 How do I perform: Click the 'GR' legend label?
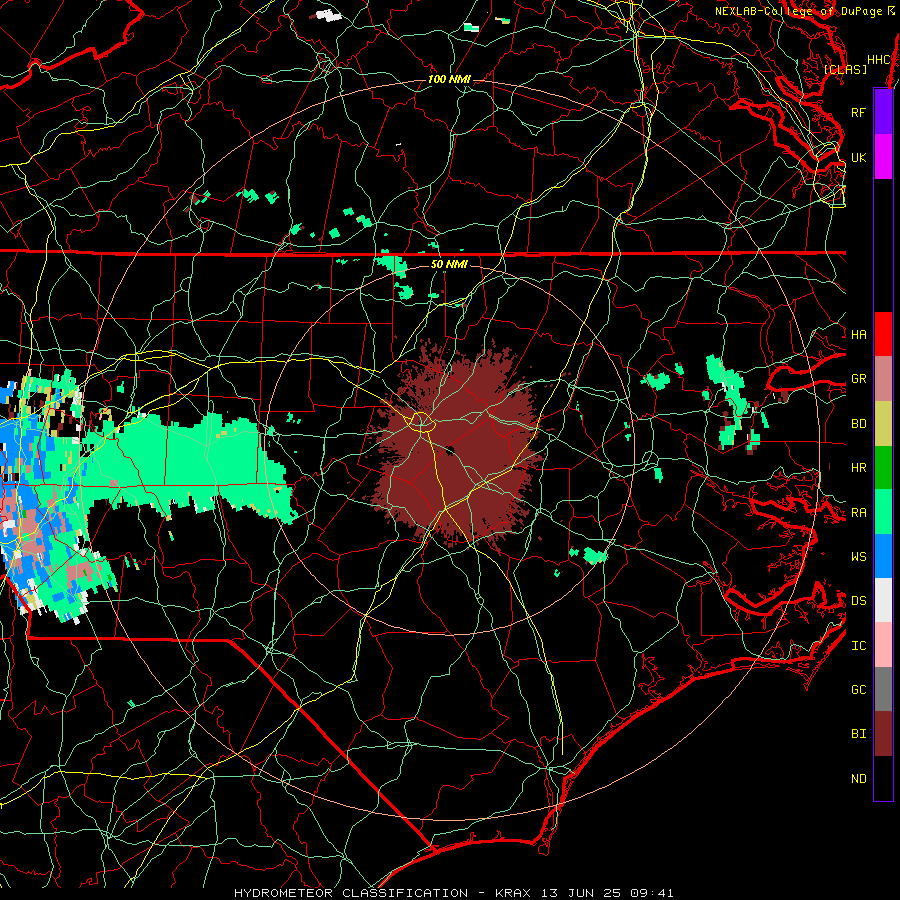858,379
